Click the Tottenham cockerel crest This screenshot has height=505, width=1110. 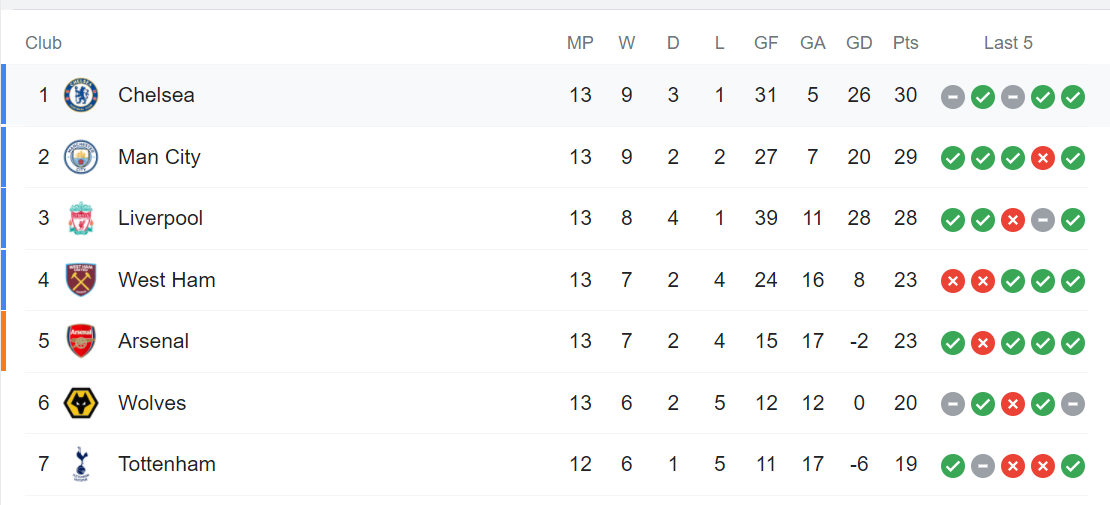pyautogui.click(x=81, y=465)
